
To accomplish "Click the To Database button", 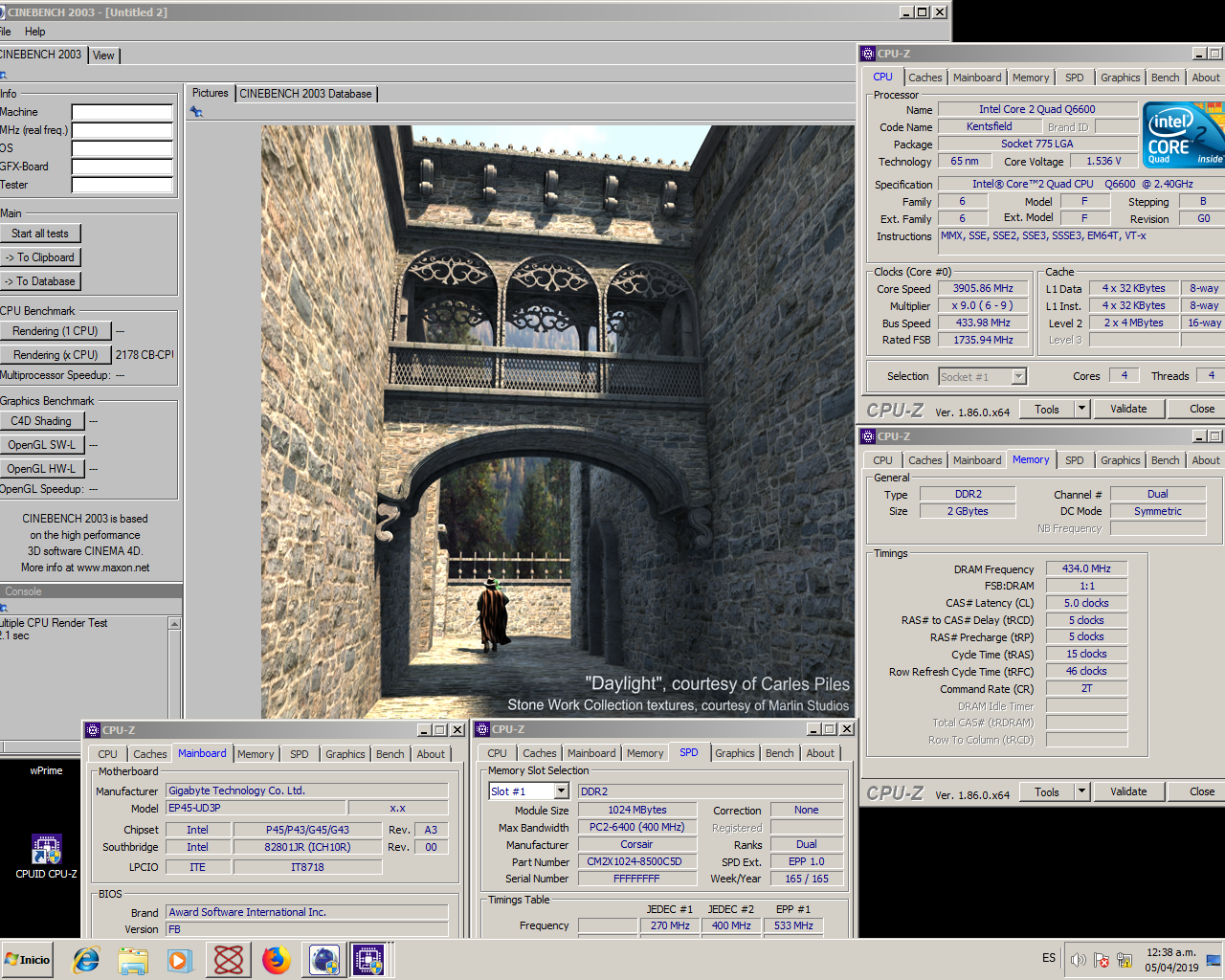I will (x=40, y=281).
